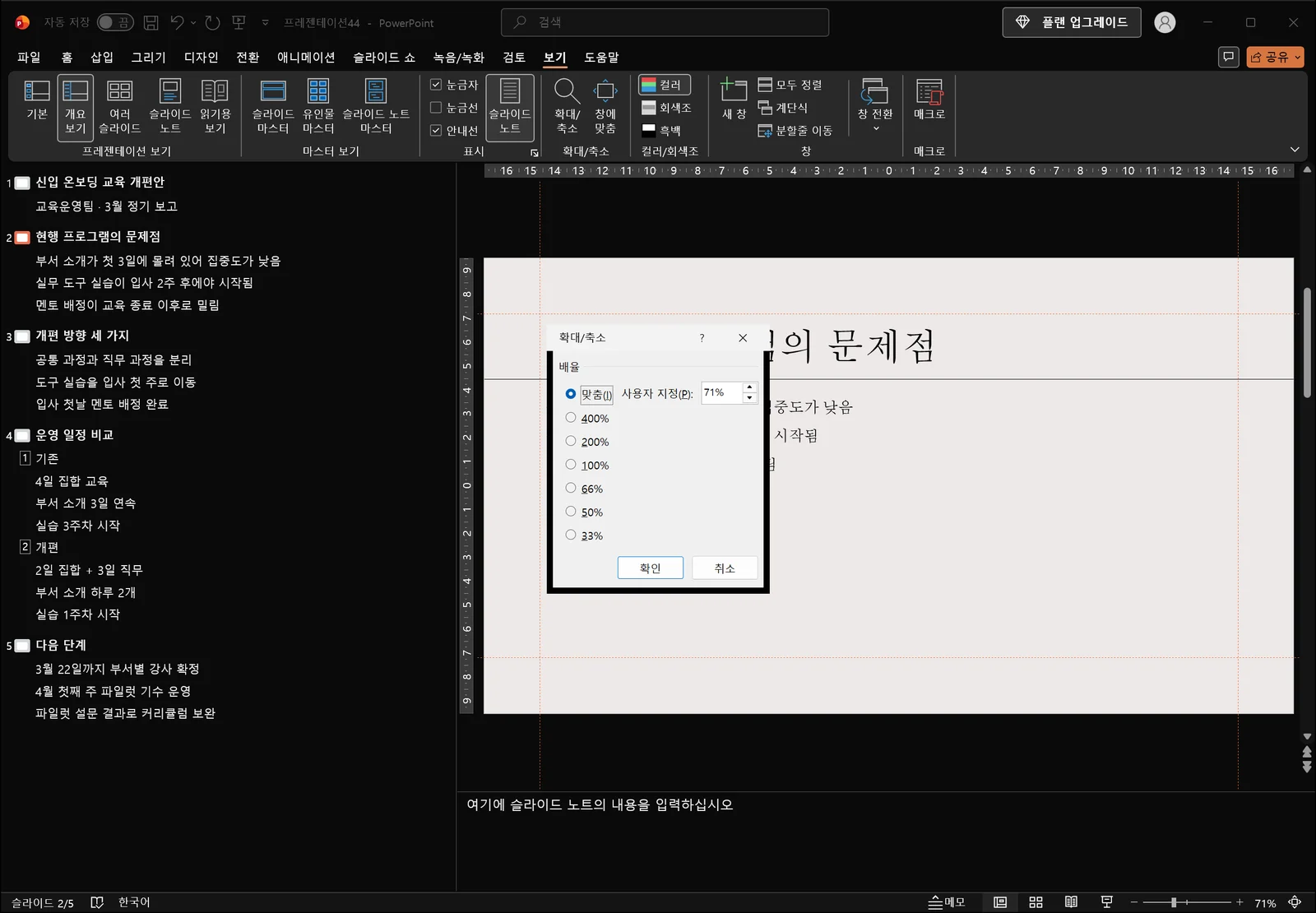Click the status bar zoom slider handle
Image resolution: width=1316 pixels, height=913 pixels.
pos(1174,902)
